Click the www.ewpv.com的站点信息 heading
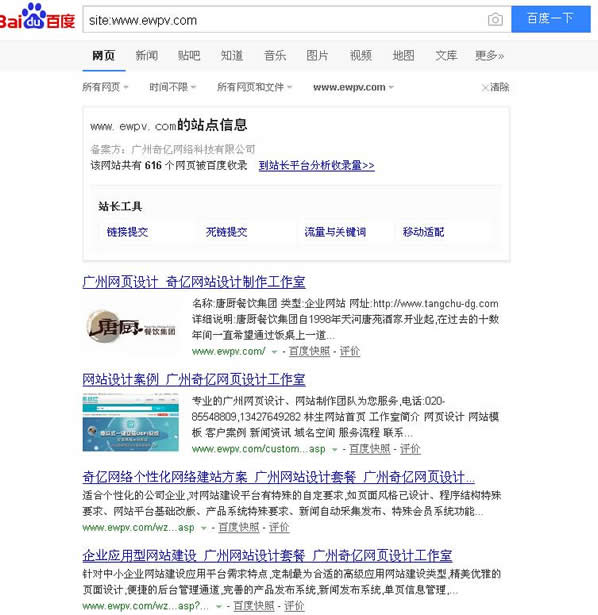 click(169, 126)
